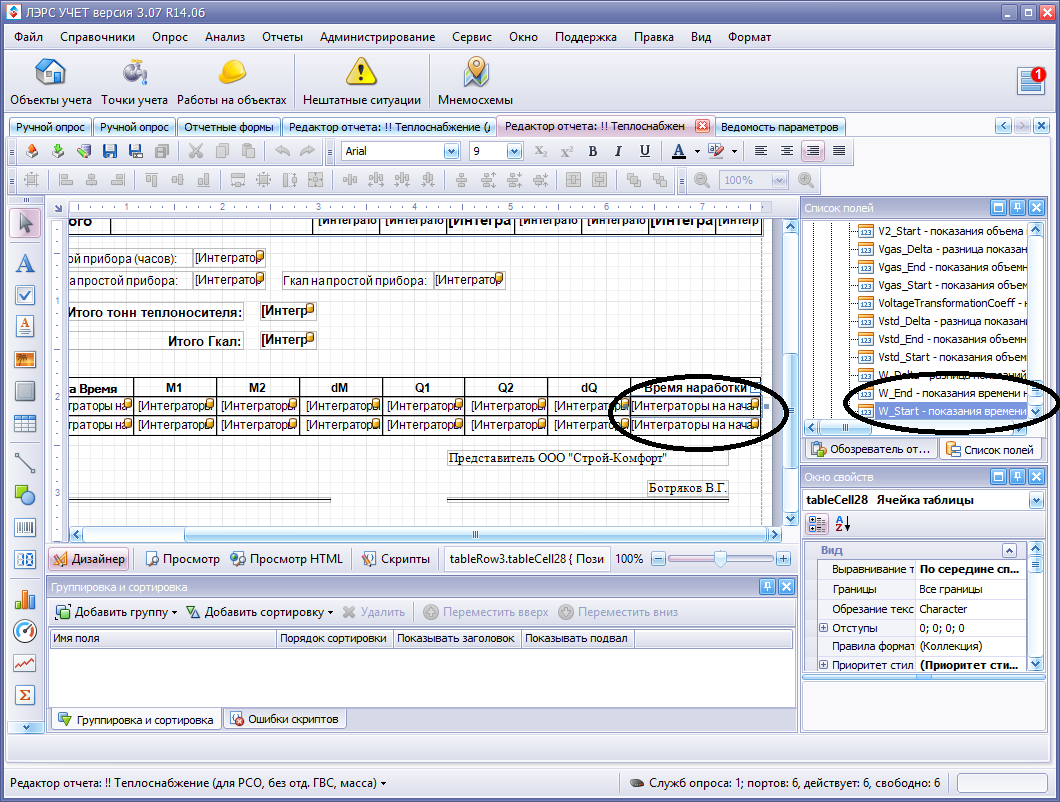Switch to Просмотр HTML tab

point(287,559)
